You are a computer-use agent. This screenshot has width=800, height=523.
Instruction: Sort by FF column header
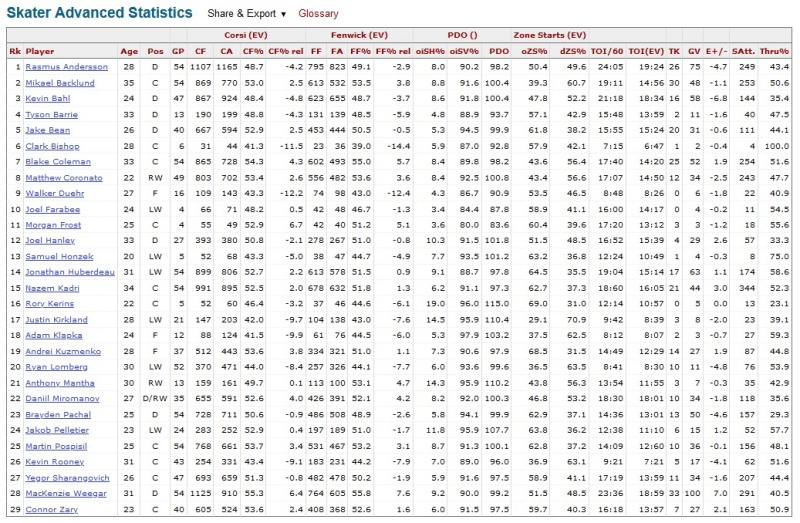316,51
